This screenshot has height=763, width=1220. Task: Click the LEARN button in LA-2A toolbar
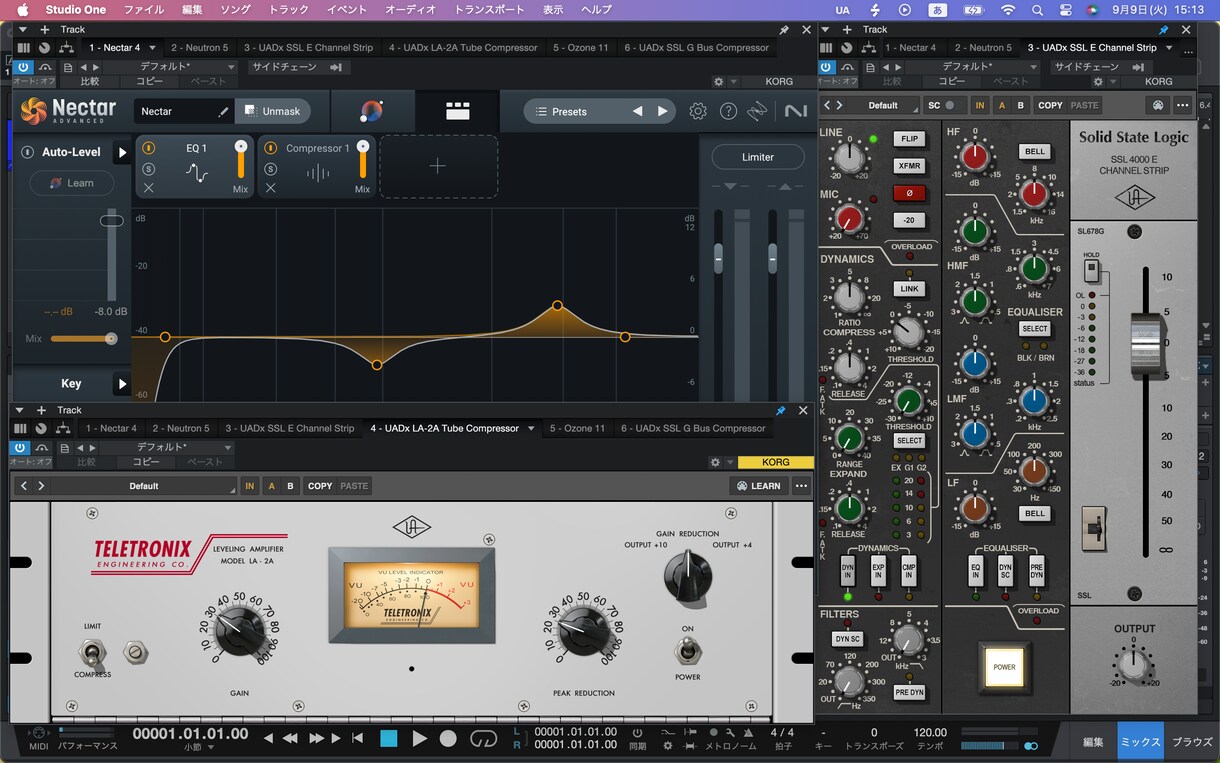[x=758, y=486]
